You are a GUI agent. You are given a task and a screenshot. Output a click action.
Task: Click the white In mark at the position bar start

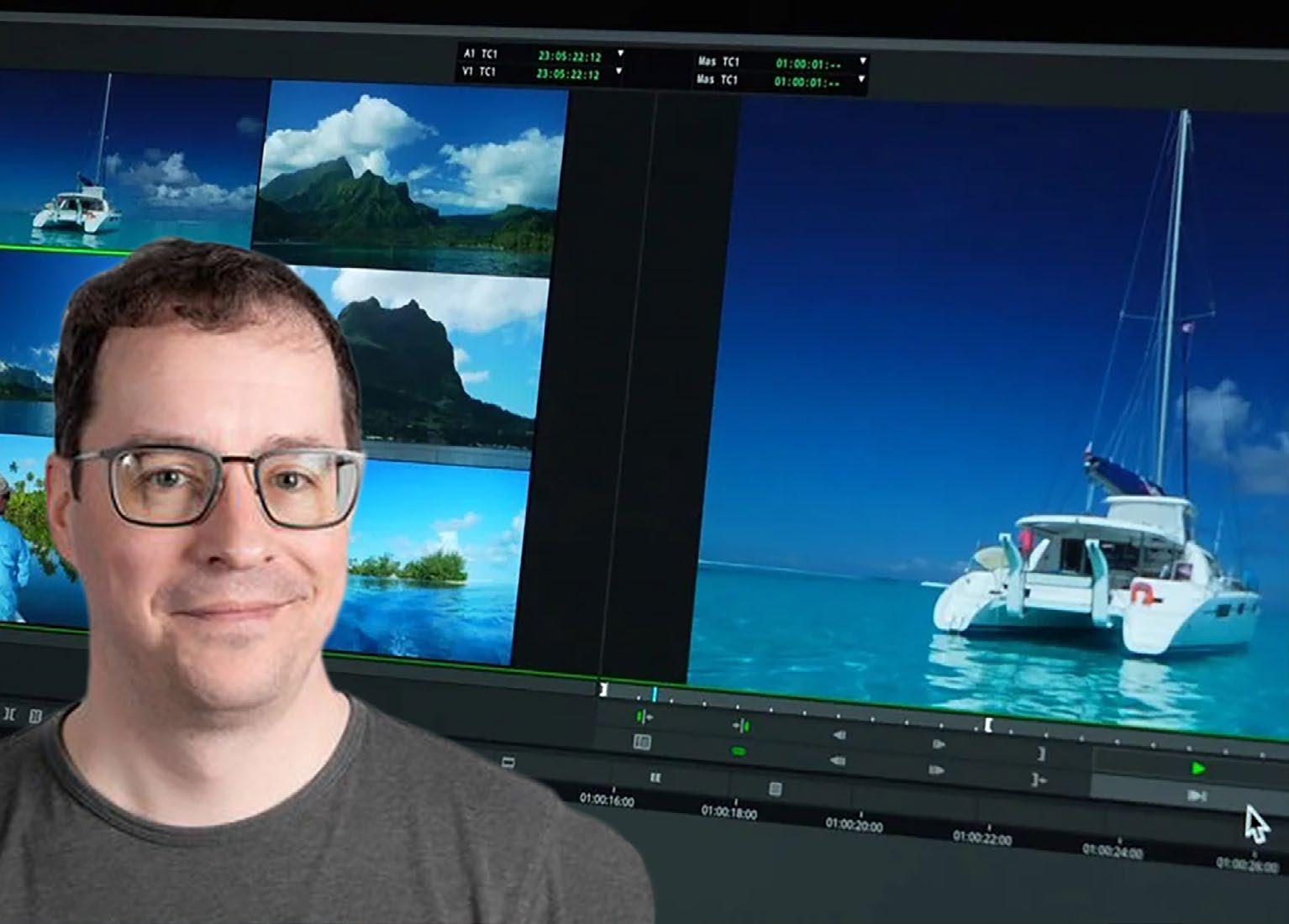click(x=603, y=690)
